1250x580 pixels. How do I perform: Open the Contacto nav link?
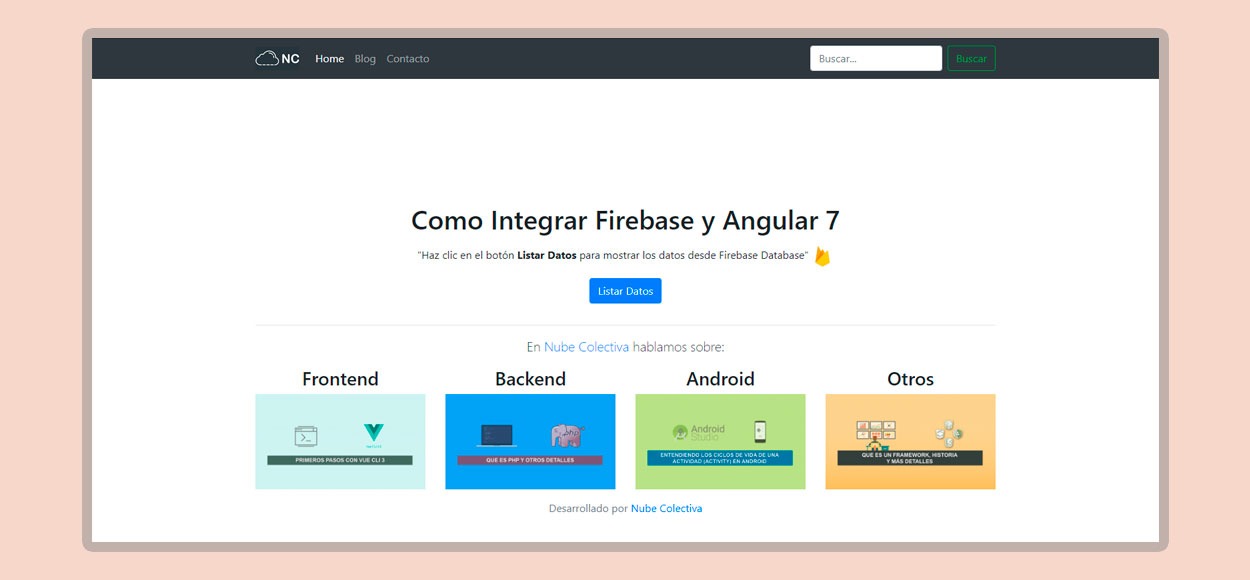click(x=408, y=59)
